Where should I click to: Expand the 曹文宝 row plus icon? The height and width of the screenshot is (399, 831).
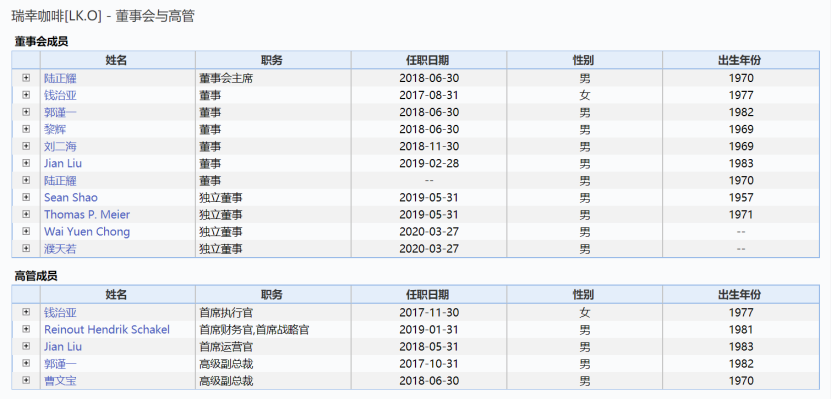point(26,380)
